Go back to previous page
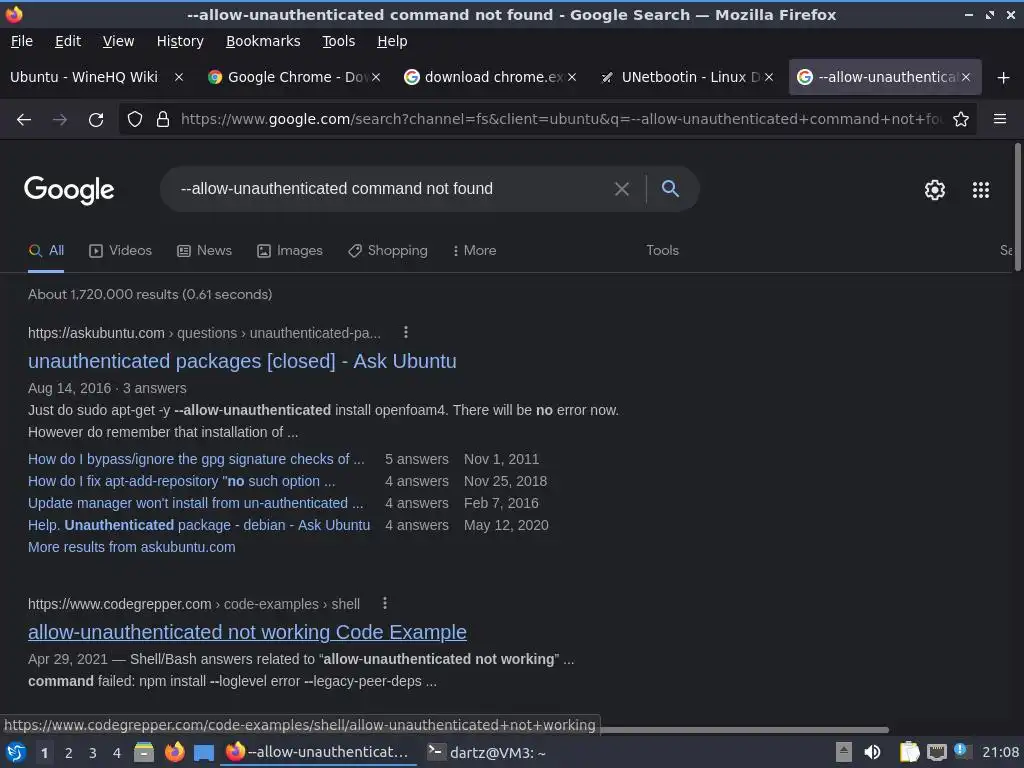 coord(24,120)
